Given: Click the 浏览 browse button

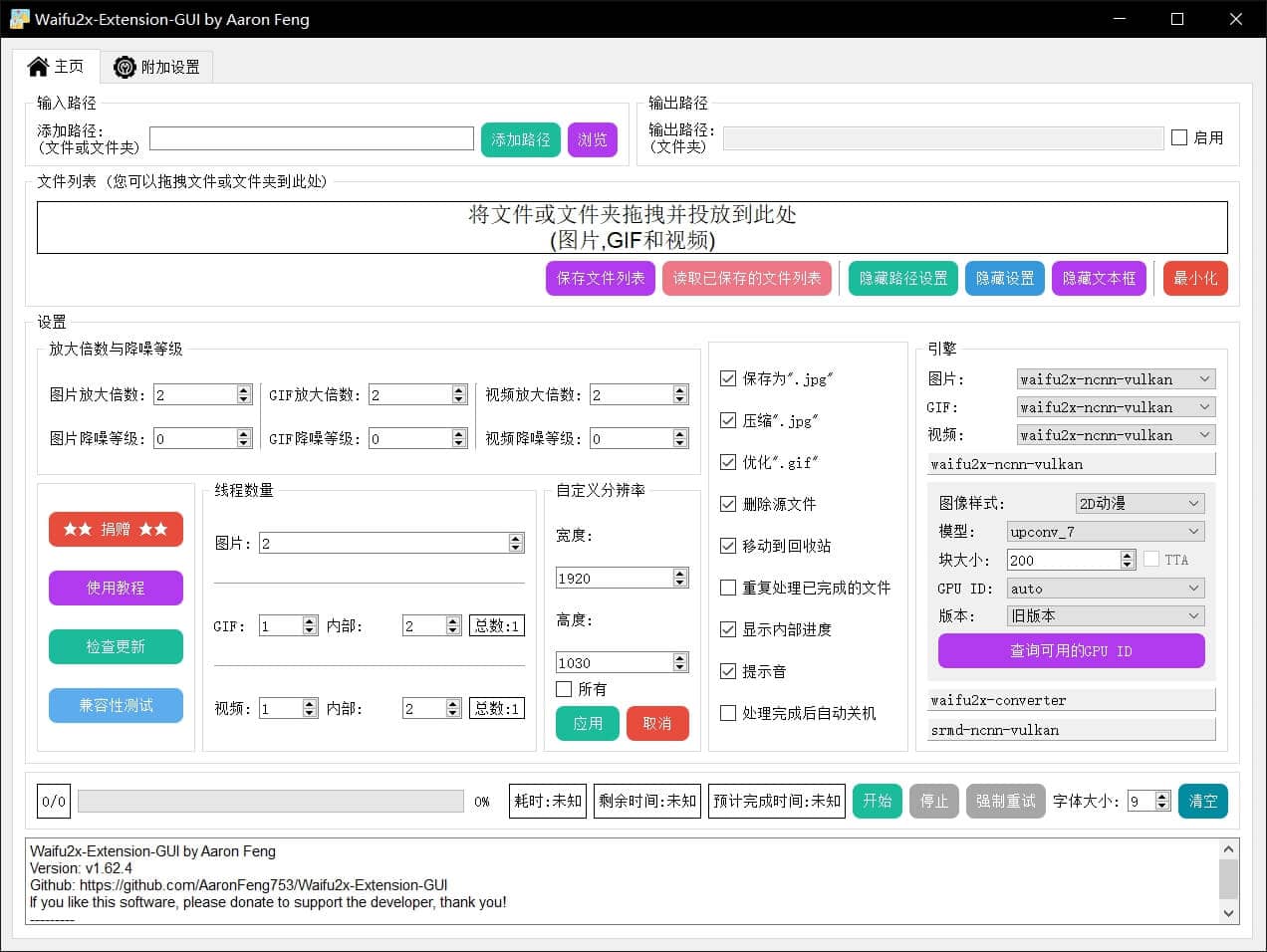Looking at the screenshot, I should (593, 139).
